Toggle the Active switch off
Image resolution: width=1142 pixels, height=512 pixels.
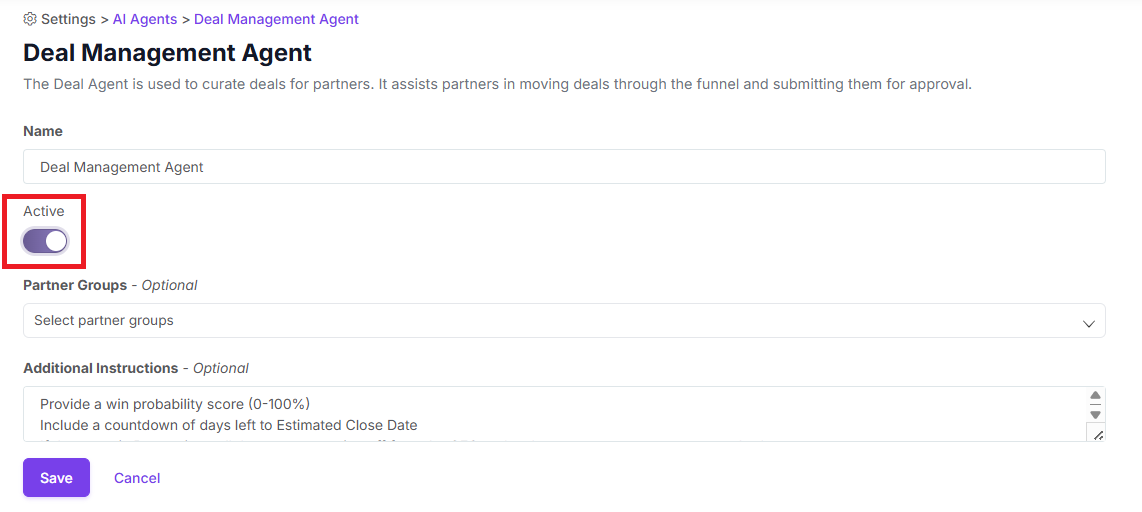(46, 241)
